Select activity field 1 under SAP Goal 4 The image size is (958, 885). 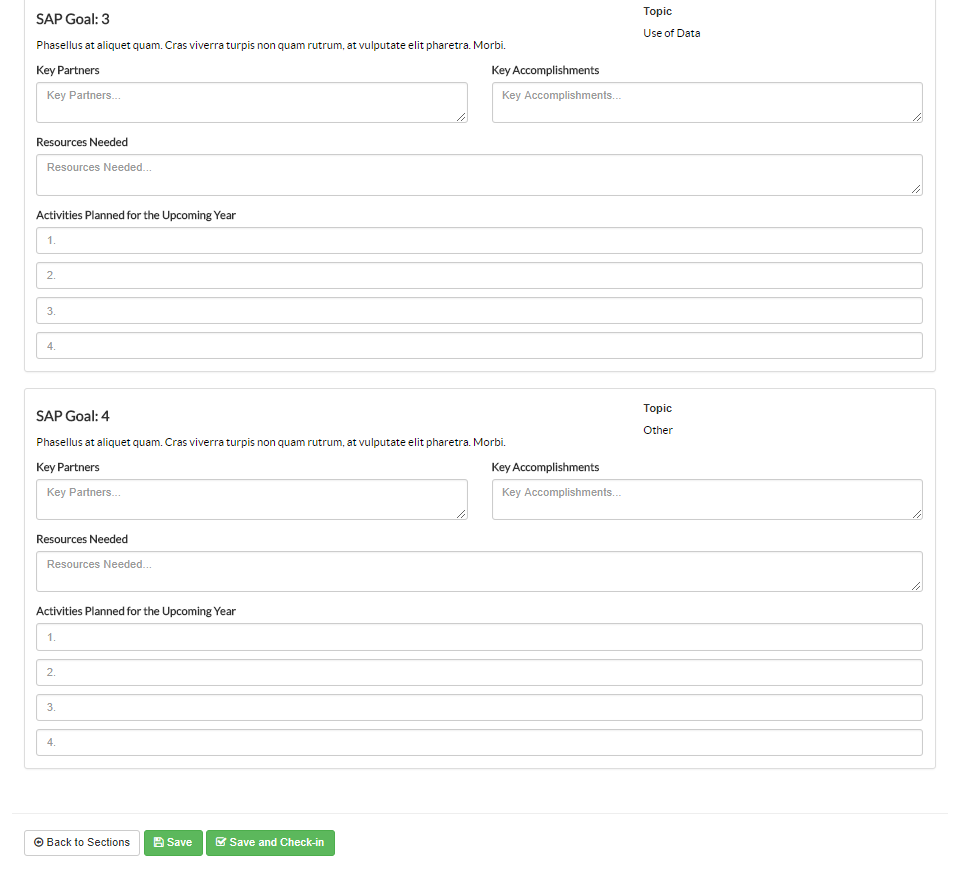[x=479, y=637]
